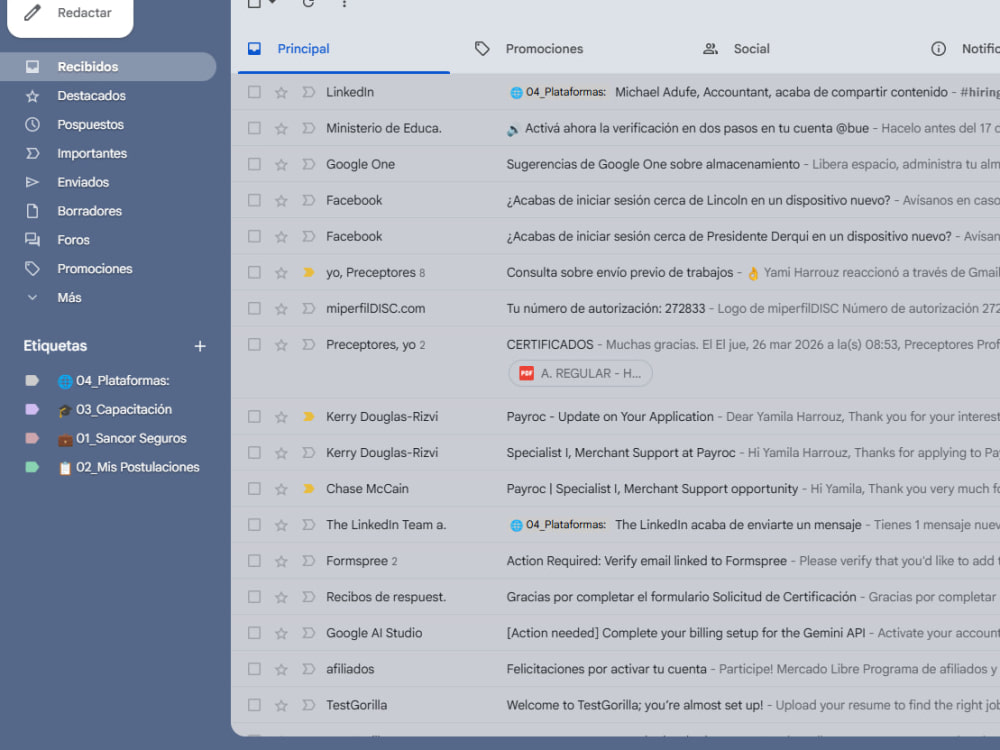Switch to the Principal tab
This screenshot has width=1000, height=750.
click(x=344, y=49)
